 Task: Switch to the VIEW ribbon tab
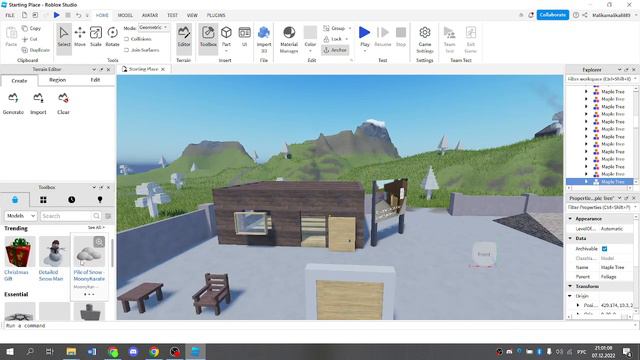[x=192, y=15]
